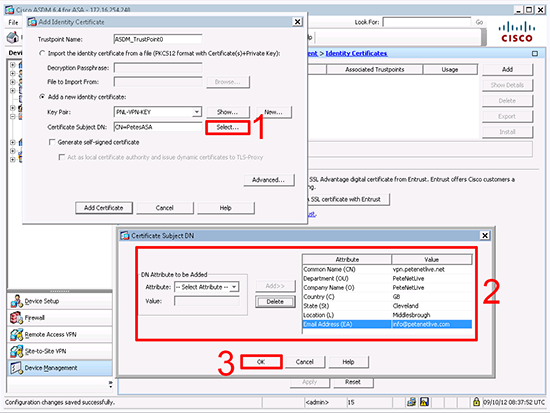The width and height of the screenshot is (550, 413).
Task: Click SSL certificate with Entrust button
Action: (348, 199)
